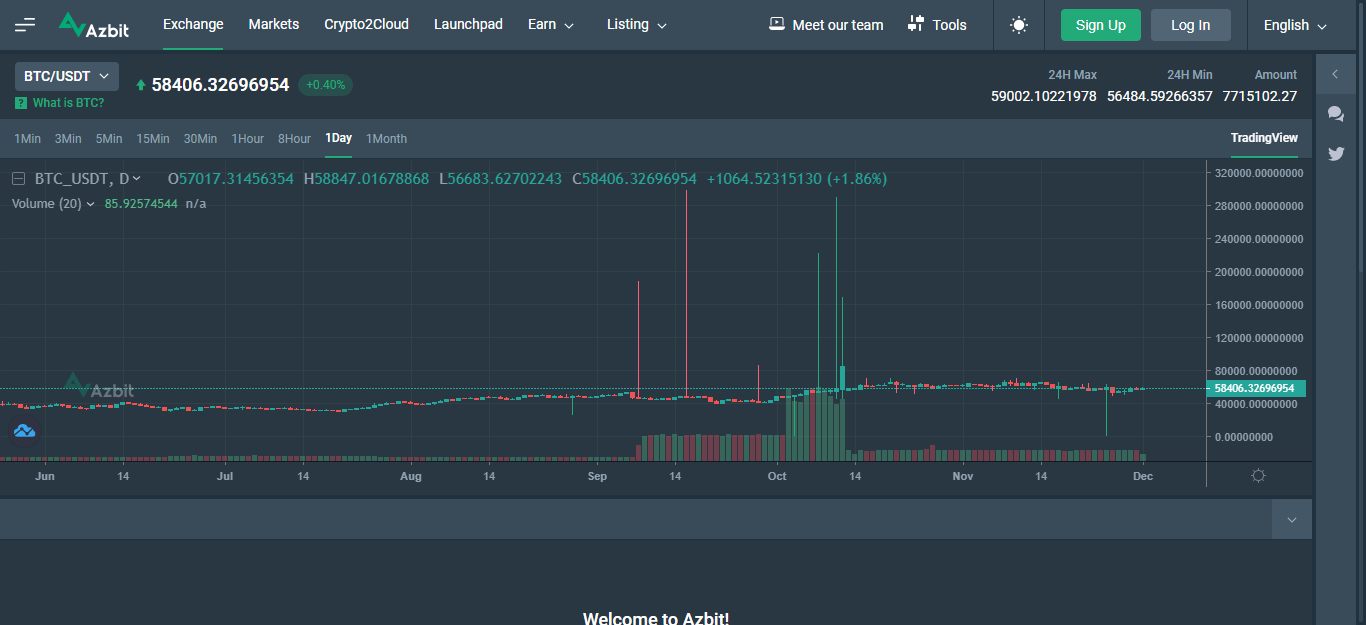
Task: Click the Tools menu icon
Action: coord(916,24)
